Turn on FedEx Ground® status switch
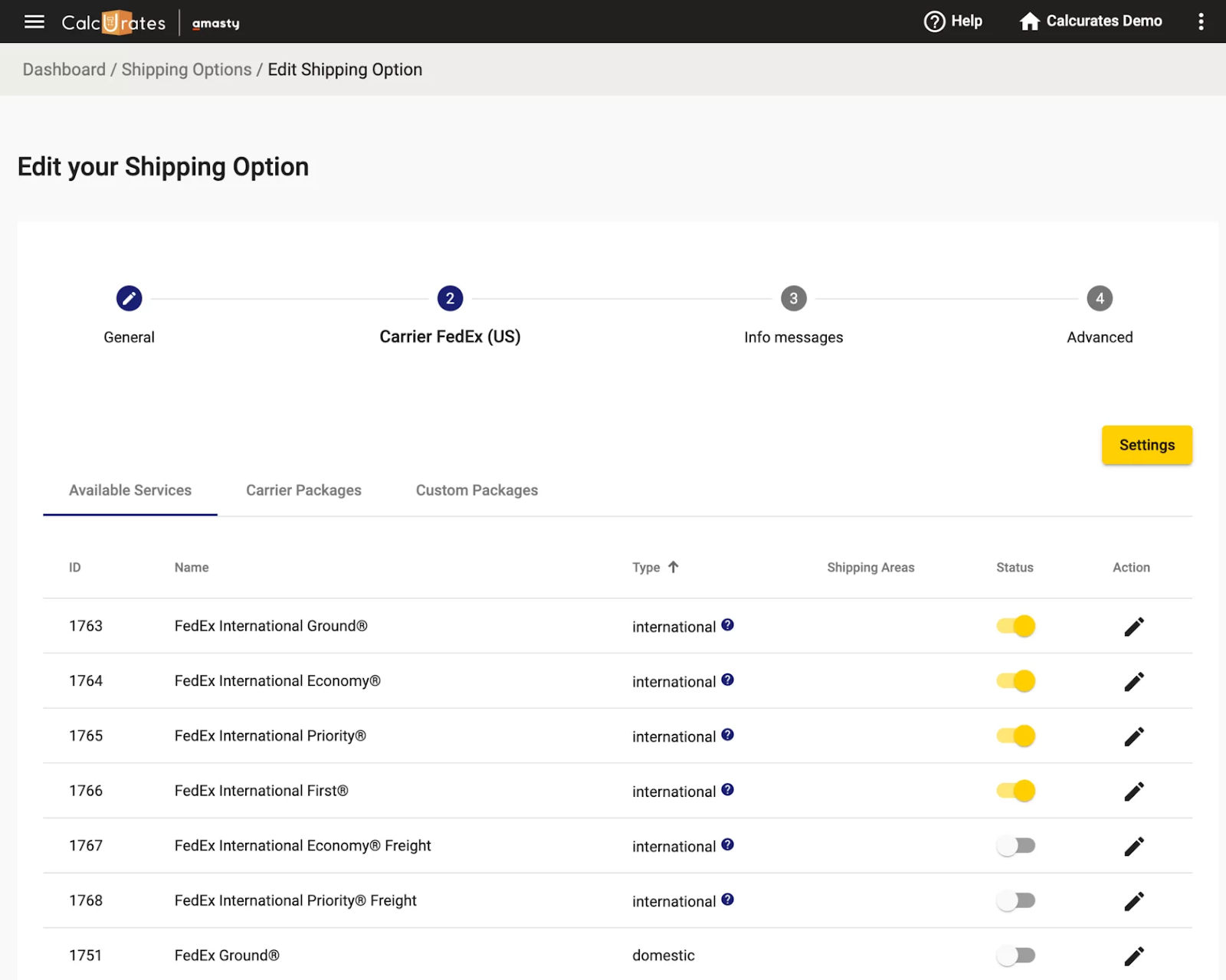 click(1015, 955)
